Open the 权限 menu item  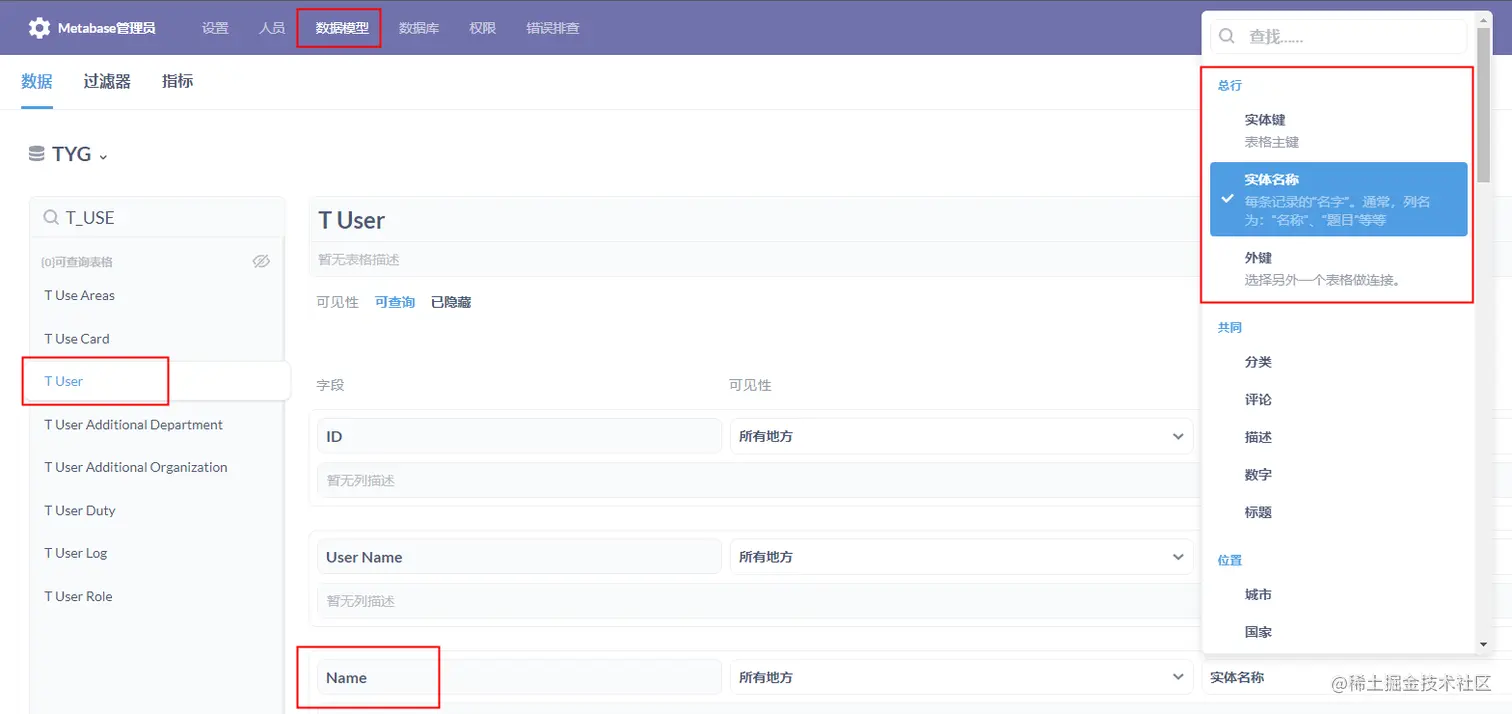click(483, 28)
